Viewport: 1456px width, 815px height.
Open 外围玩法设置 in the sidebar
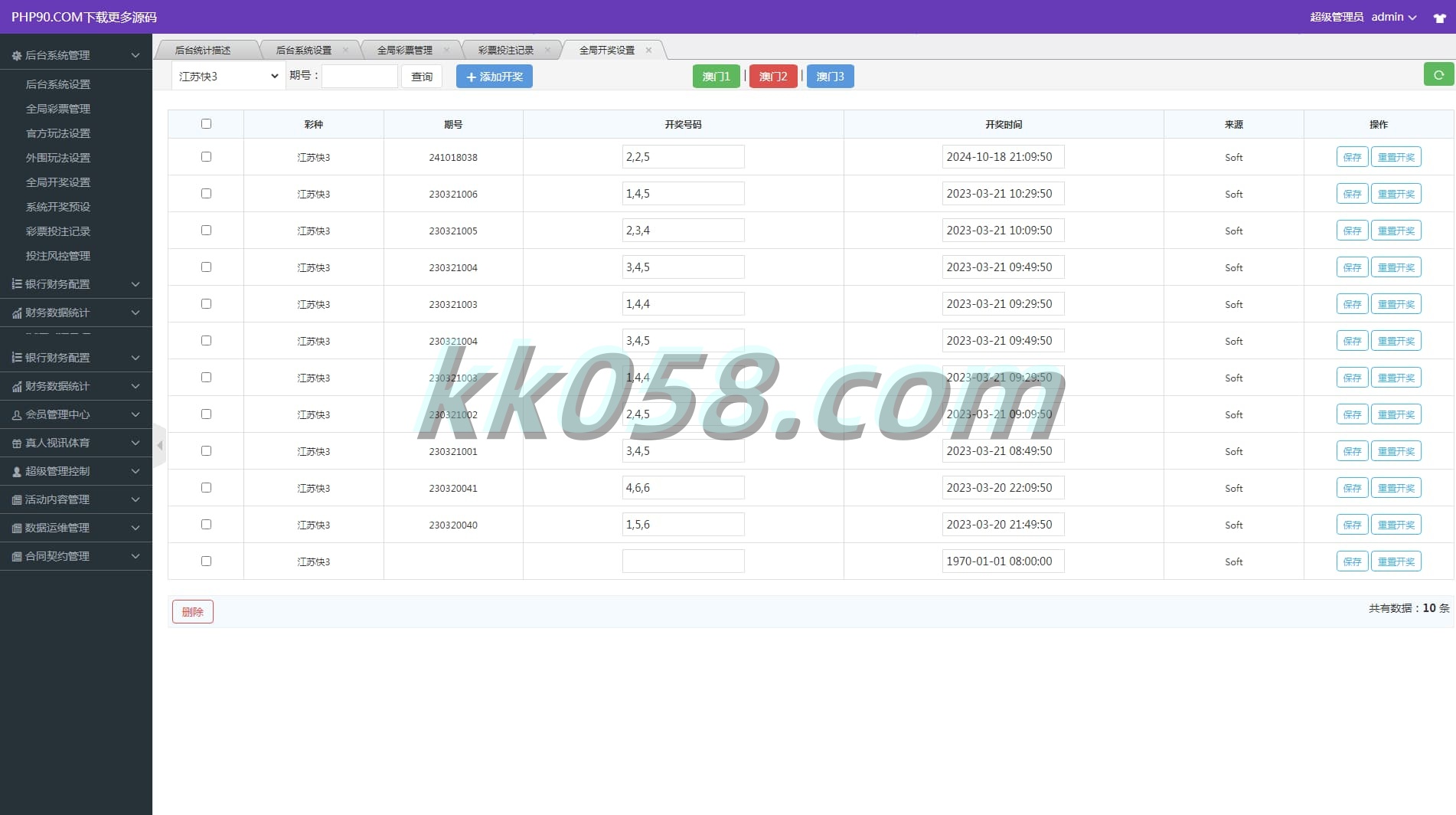tap(58, 158)
